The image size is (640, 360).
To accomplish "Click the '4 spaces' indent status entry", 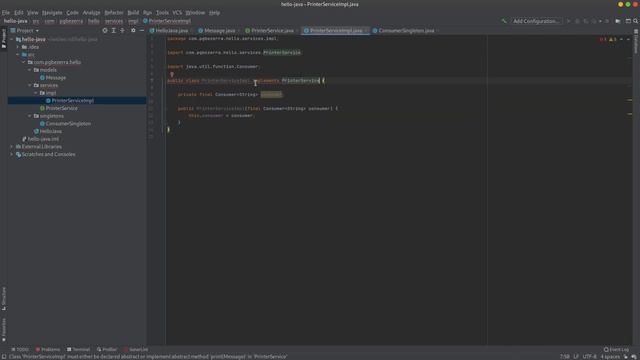I will [x=610, y=356].
